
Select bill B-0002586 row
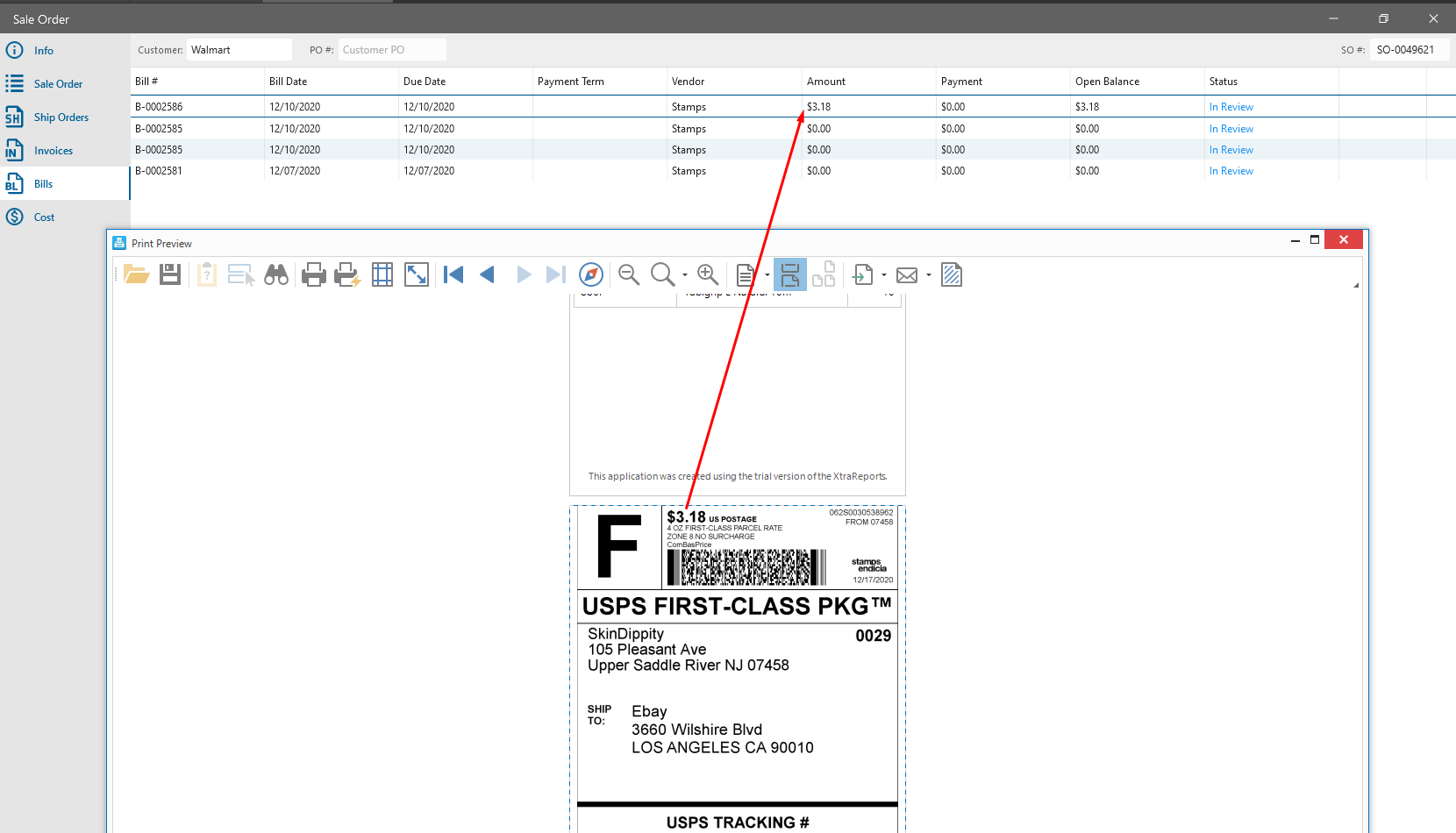(793, 107)
